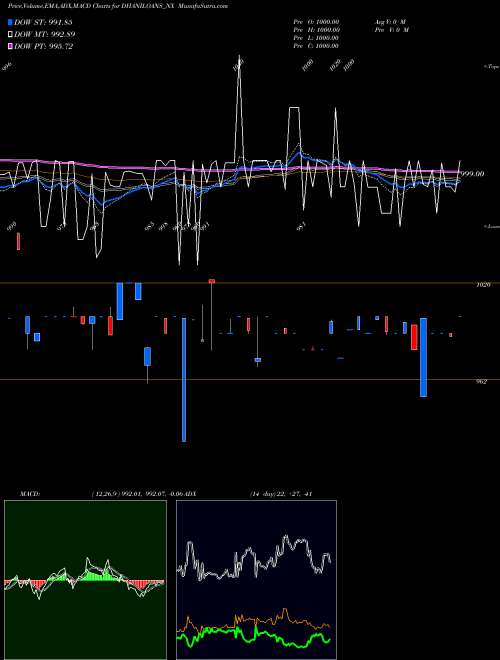500x660 pixels.
Task: Click the 'Pre L: 1000.00' value
Action: tap(316, 38)
